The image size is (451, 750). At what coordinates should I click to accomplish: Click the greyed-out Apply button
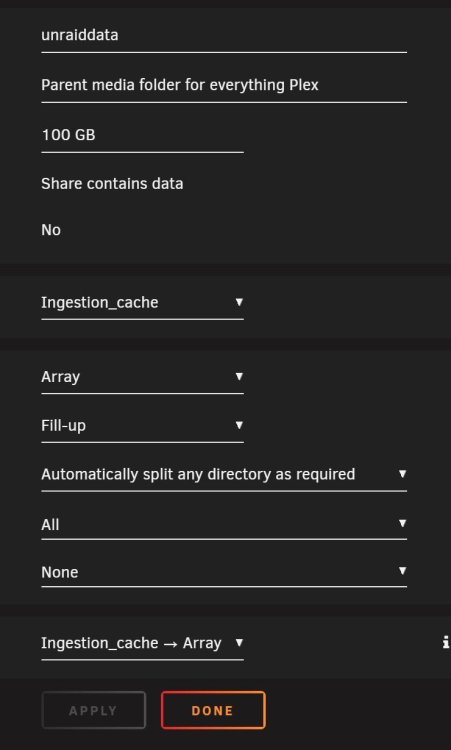coord(93,710)
